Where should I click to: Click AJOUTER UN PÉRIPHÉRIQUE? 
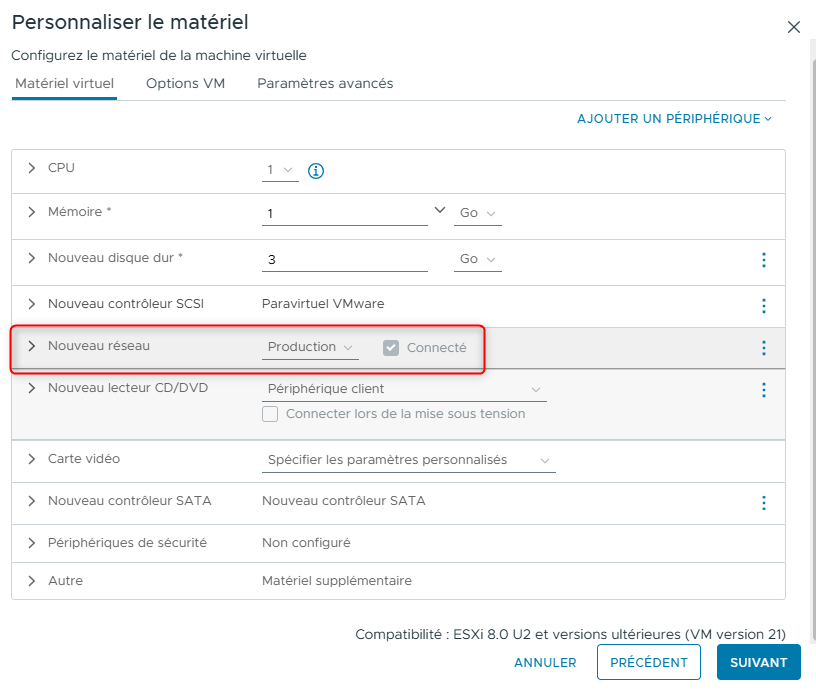coord(674,119)
